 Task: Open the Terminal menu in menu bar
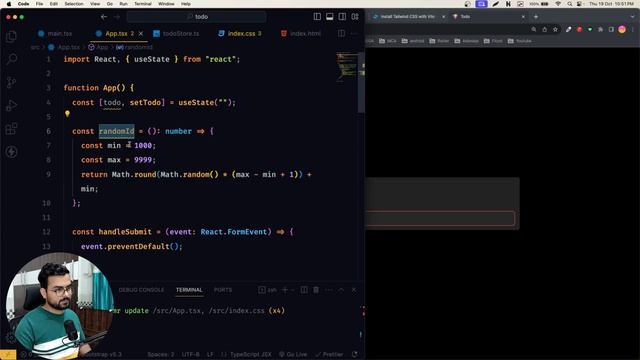(x=143, y=4)
